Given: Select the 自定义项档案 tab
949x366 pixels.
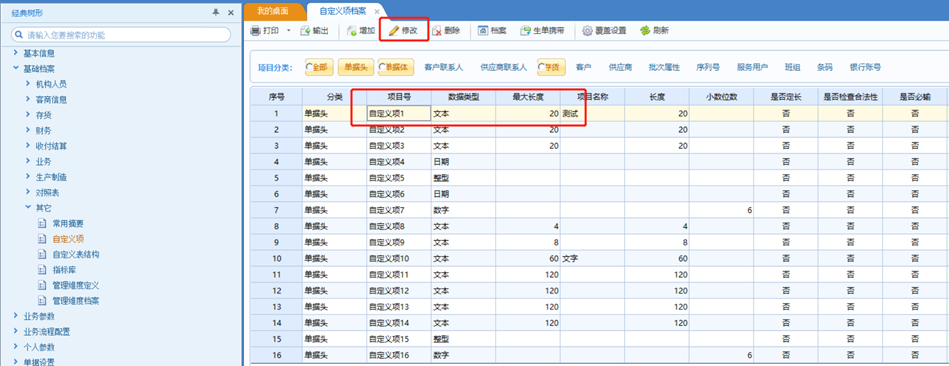Looking at the screenshot, I should point(342,11).
